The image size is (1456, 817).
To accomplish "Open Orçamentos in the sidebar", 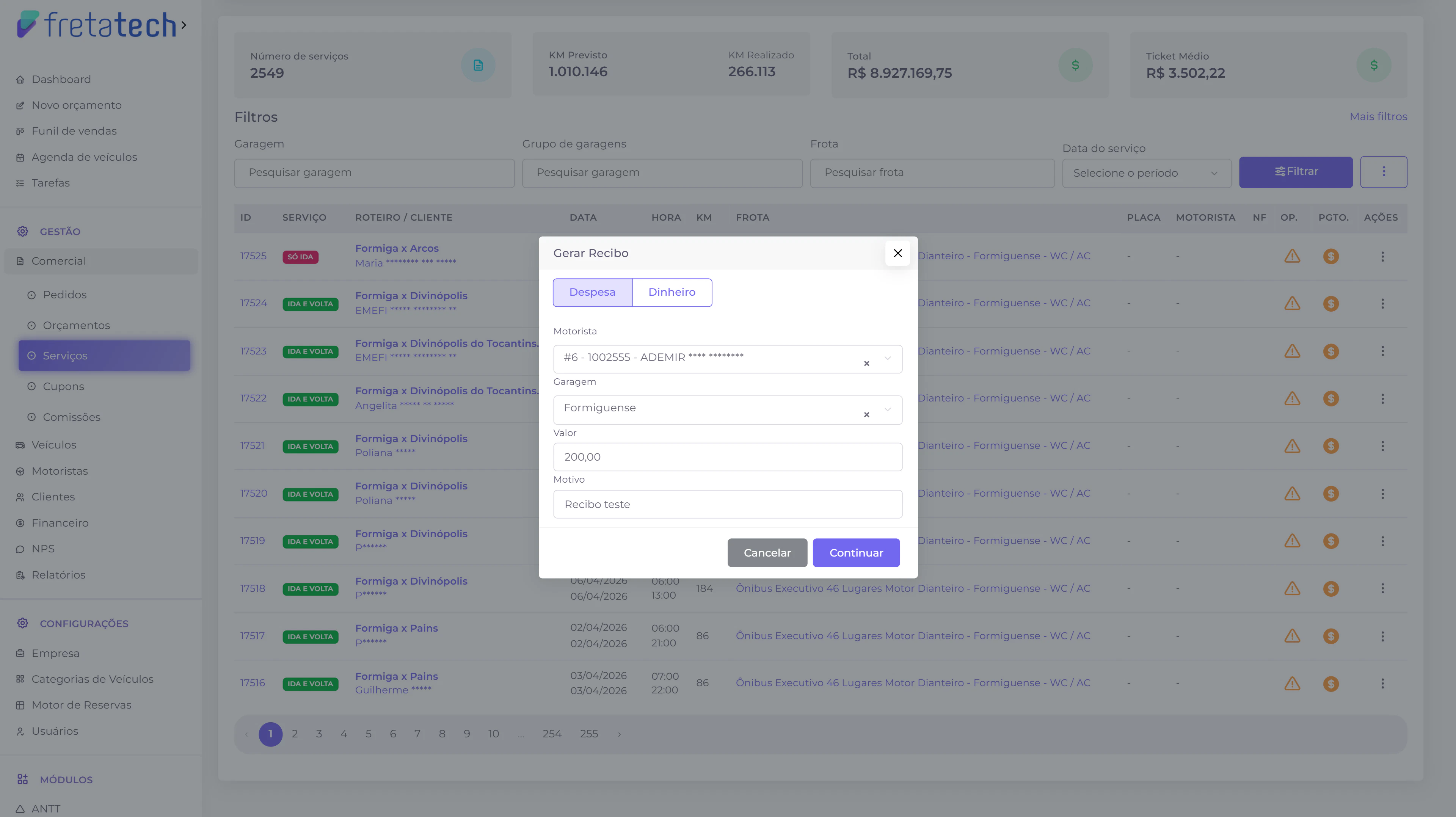I will pyautogui.click(x=76, y=325).
